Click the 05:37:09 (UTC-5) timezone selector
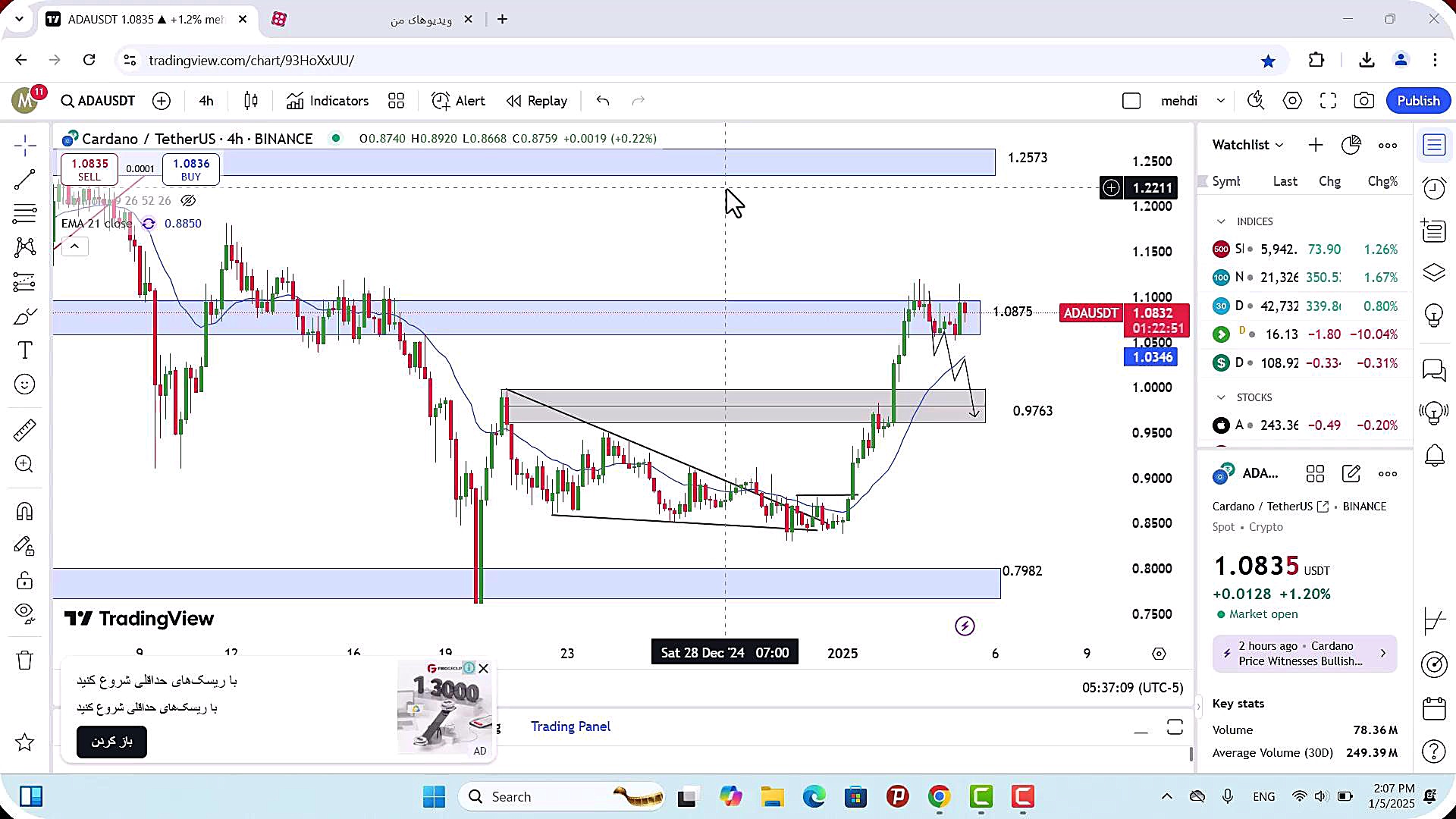This screenshot has height=819, width=1456. [x=1132, y=688]
